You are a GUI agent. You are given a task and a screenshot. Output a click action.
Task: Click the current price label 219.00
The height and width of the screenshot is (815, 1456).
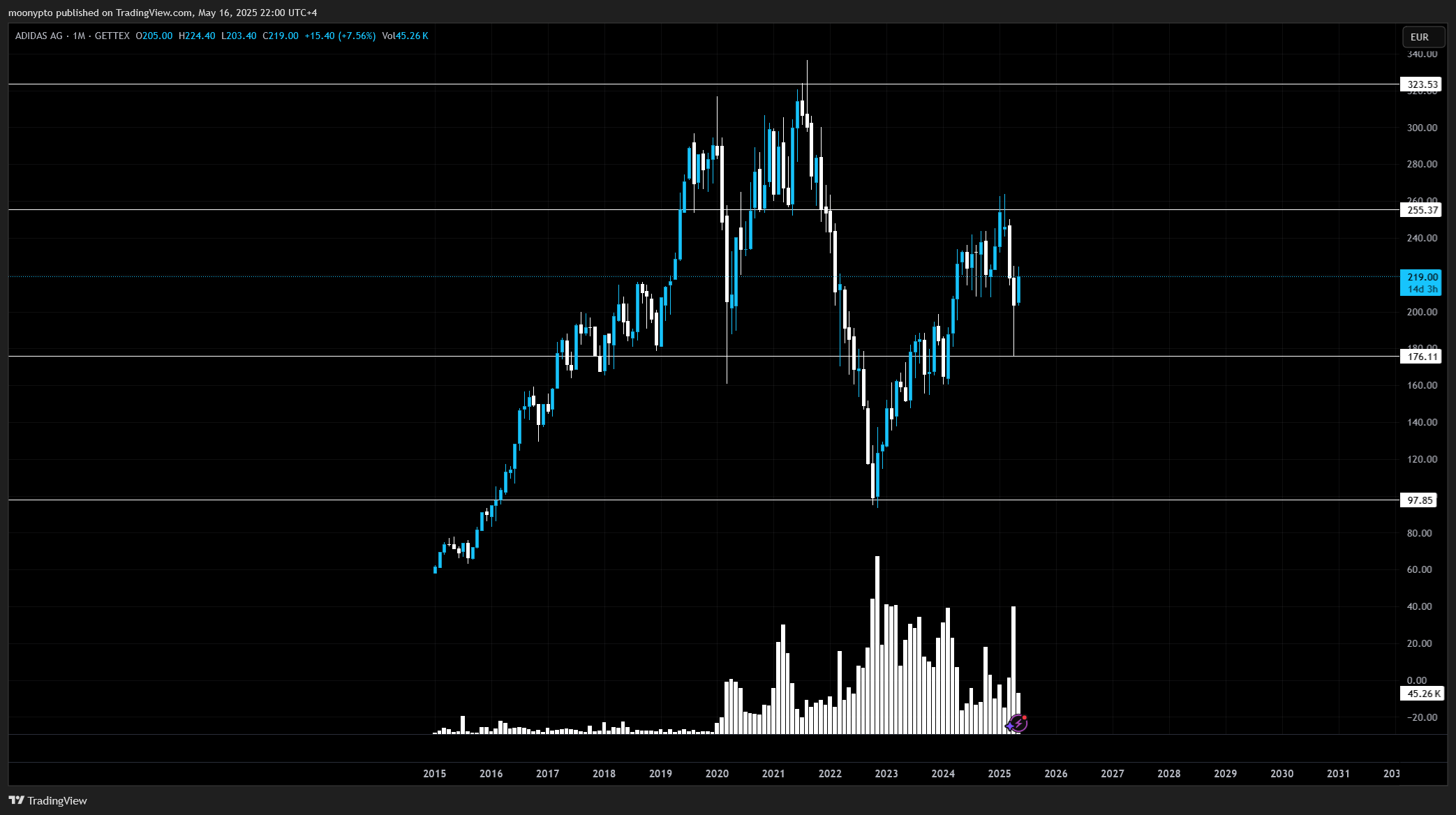(x=1421, y=277)
